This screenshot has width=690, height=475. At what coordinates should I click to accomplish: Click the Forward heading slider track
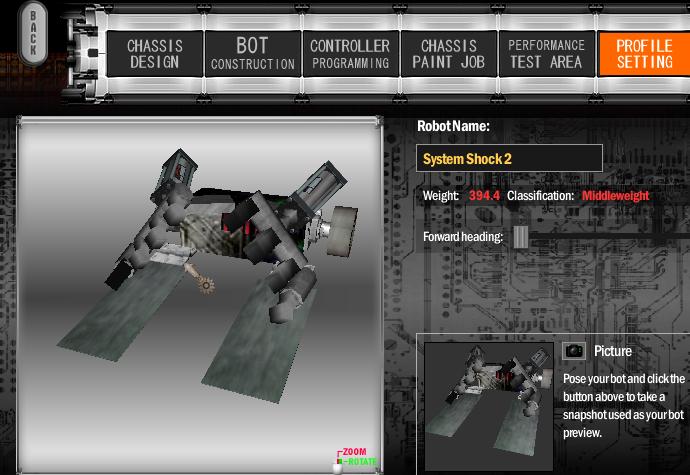coord(609,236)
